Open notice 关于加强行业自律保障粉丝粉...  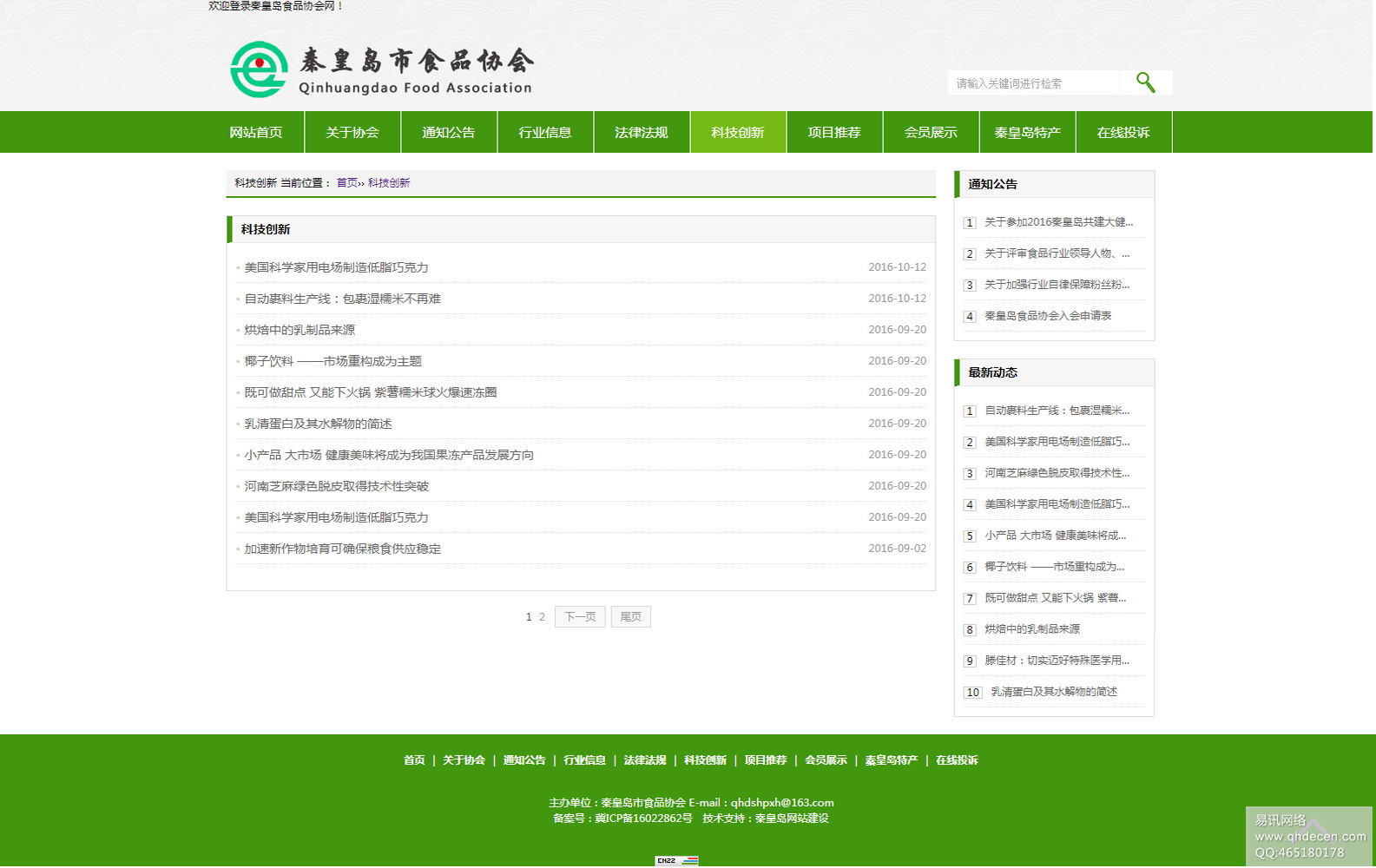[1057, 285]
